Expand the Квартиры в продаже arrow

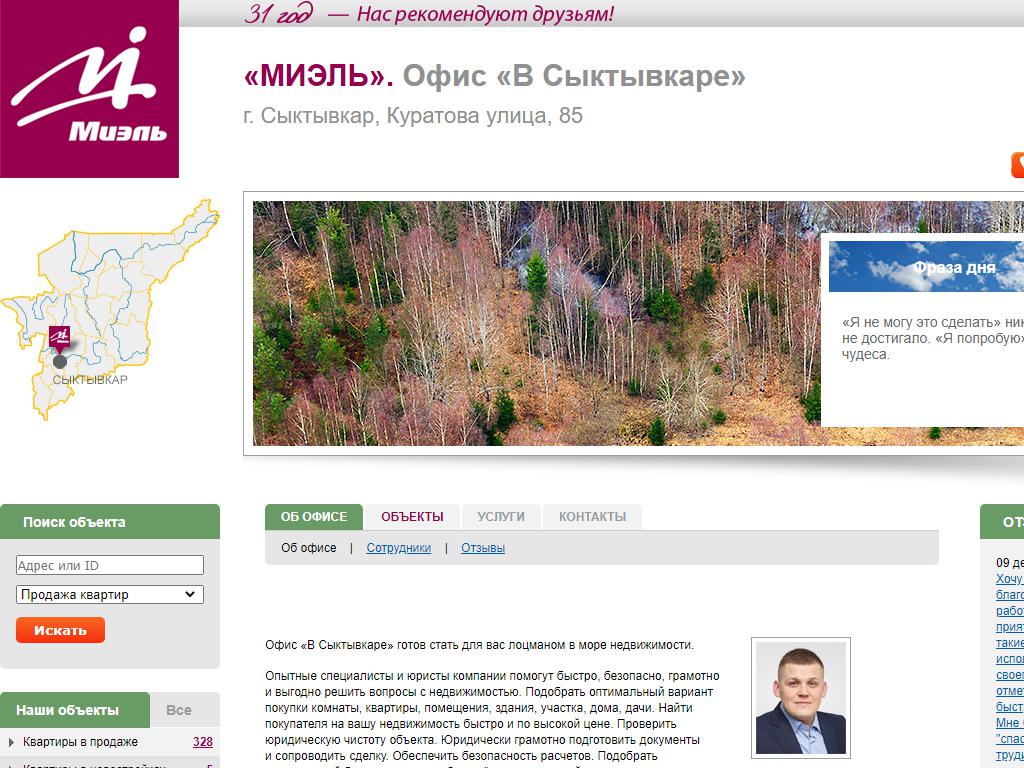coord(11,742)
